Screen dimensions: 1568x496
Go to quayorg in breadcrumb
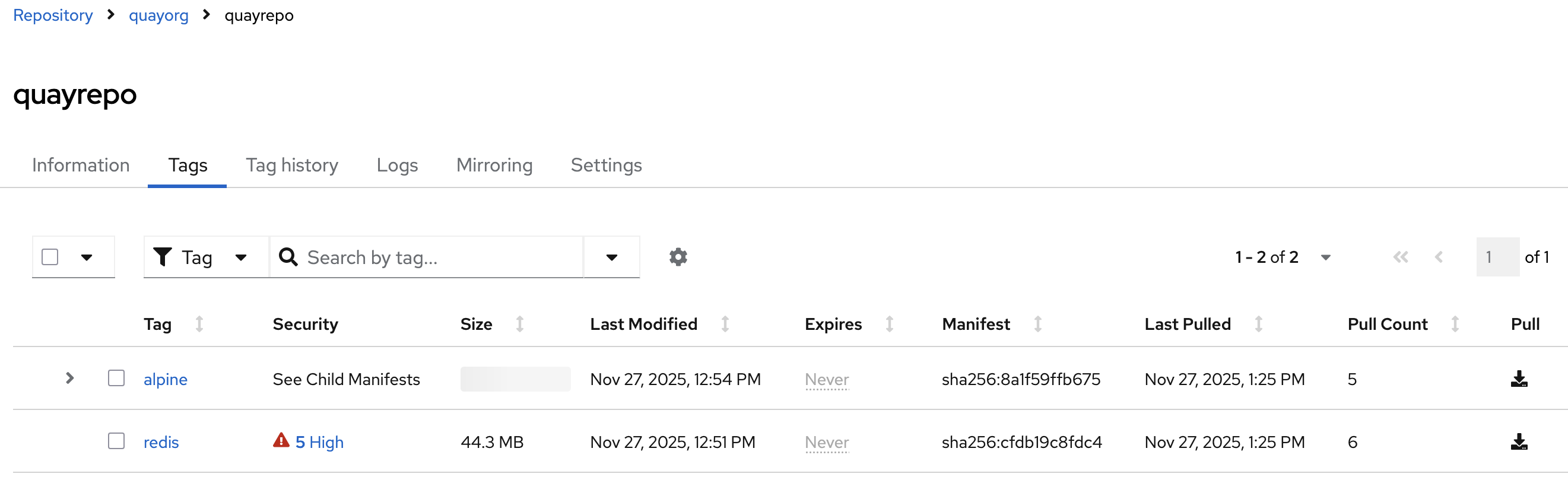(158, 15)
